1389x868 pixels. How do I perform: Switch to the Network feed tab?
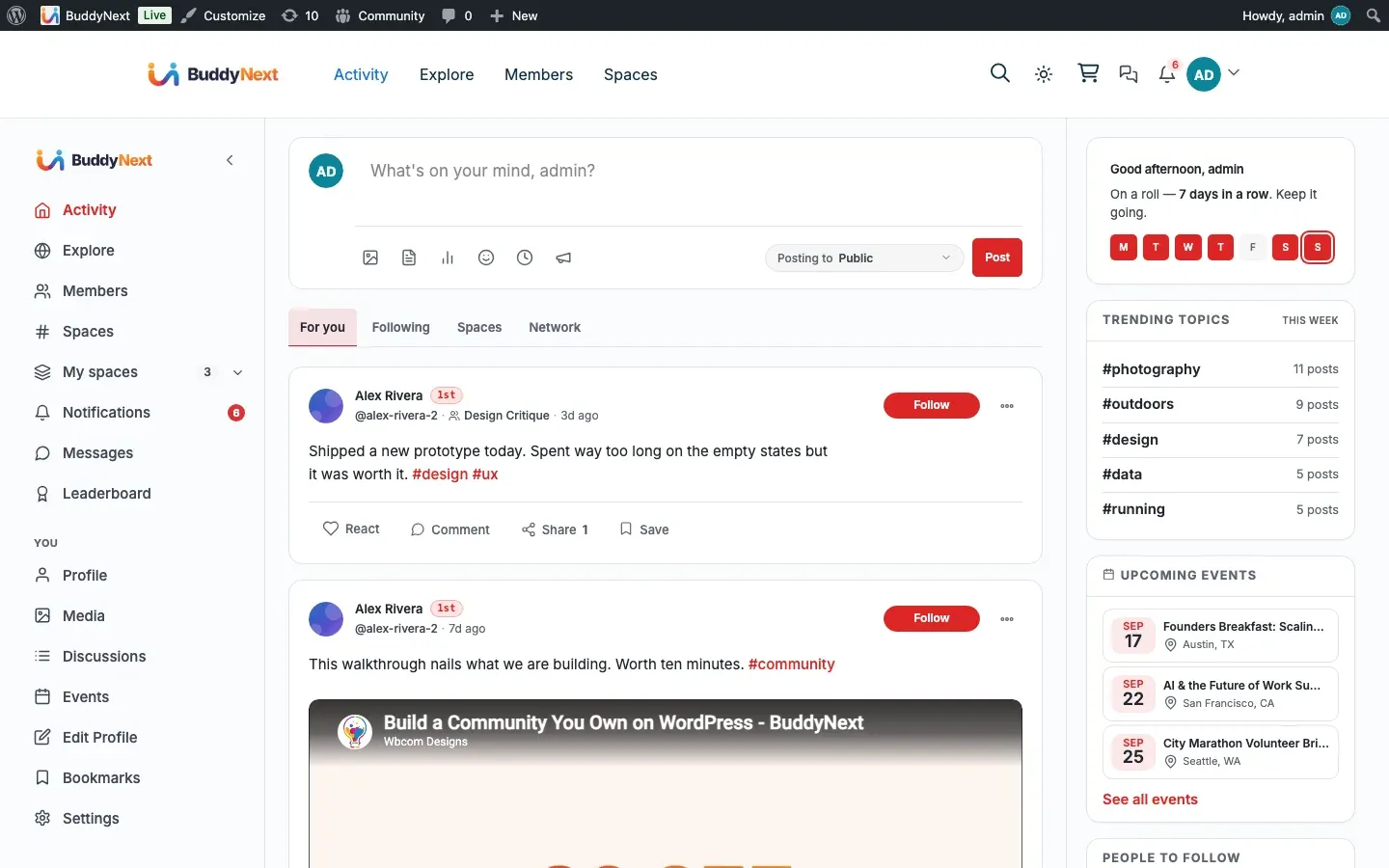coord(555,328)
